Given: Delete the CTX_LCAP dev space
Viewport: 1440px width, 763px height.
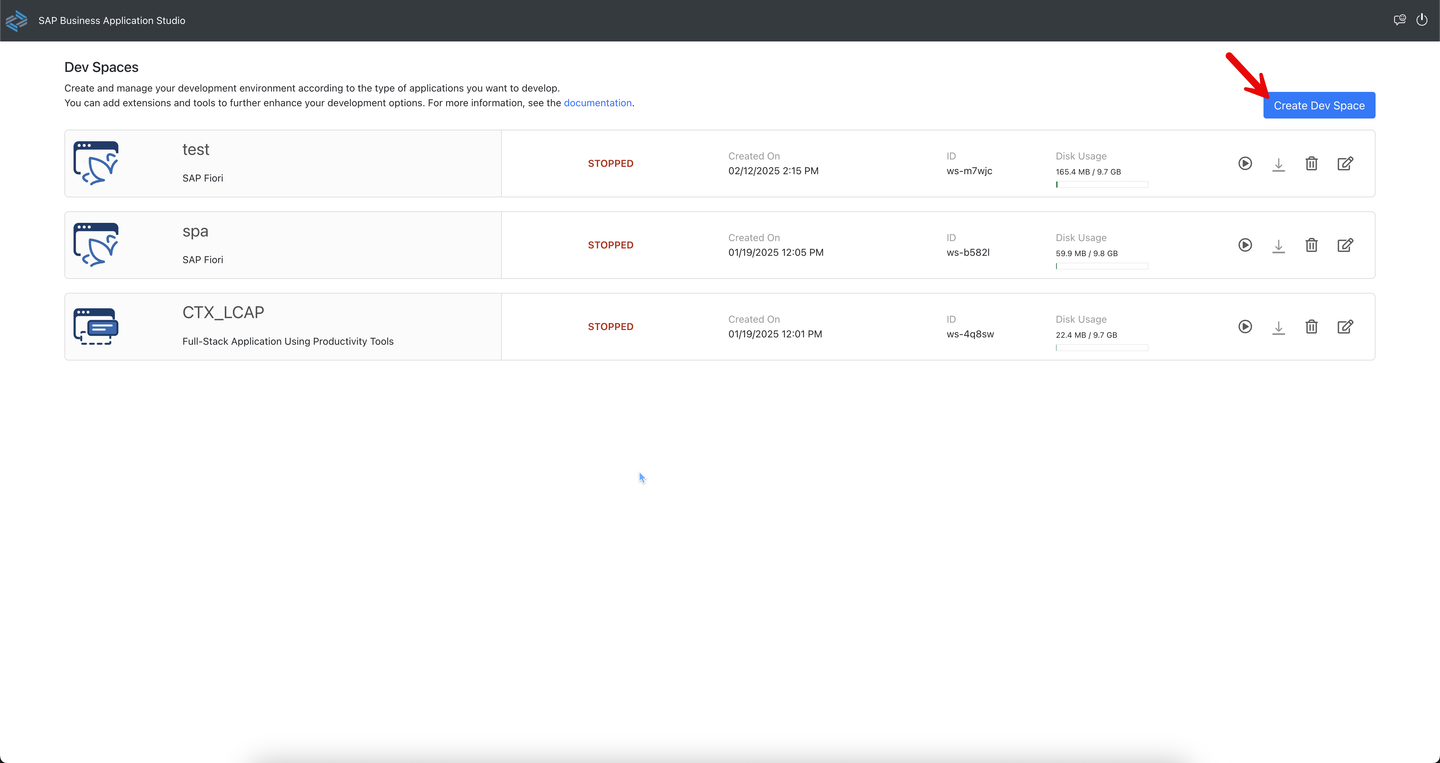Looking at the screenshot, I should [x=1312, y=326].
